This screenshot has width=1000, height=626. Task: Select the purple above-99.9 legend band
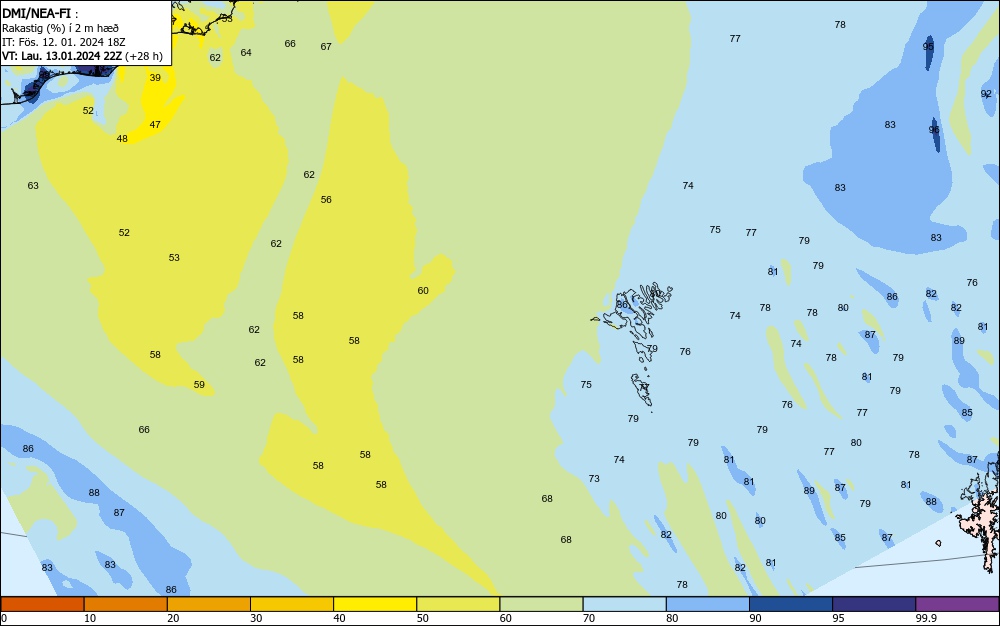[x=957, y=604]
